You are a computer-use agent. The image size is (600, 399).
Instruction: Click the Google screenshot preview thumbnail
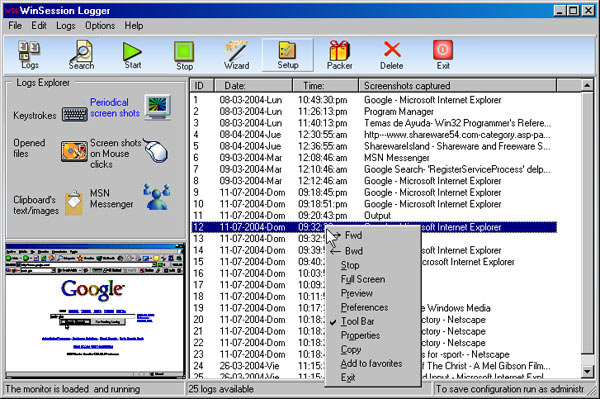95,311
